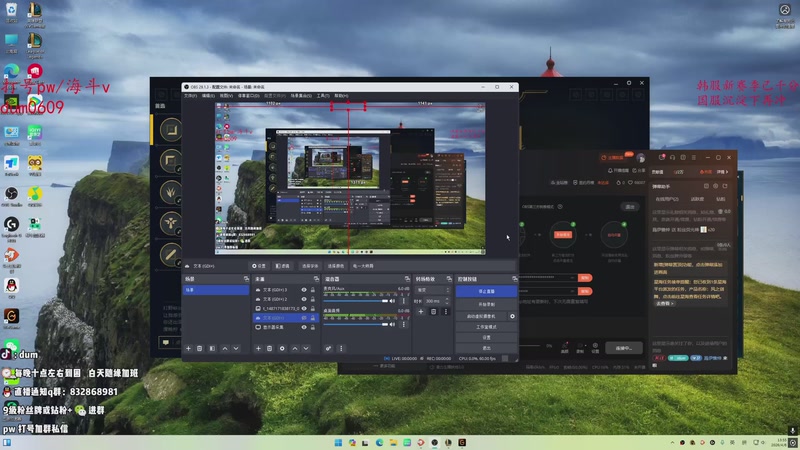The image size is (800, 450).
Task: Move selected source up with arrow
Action: coord(294,348)
